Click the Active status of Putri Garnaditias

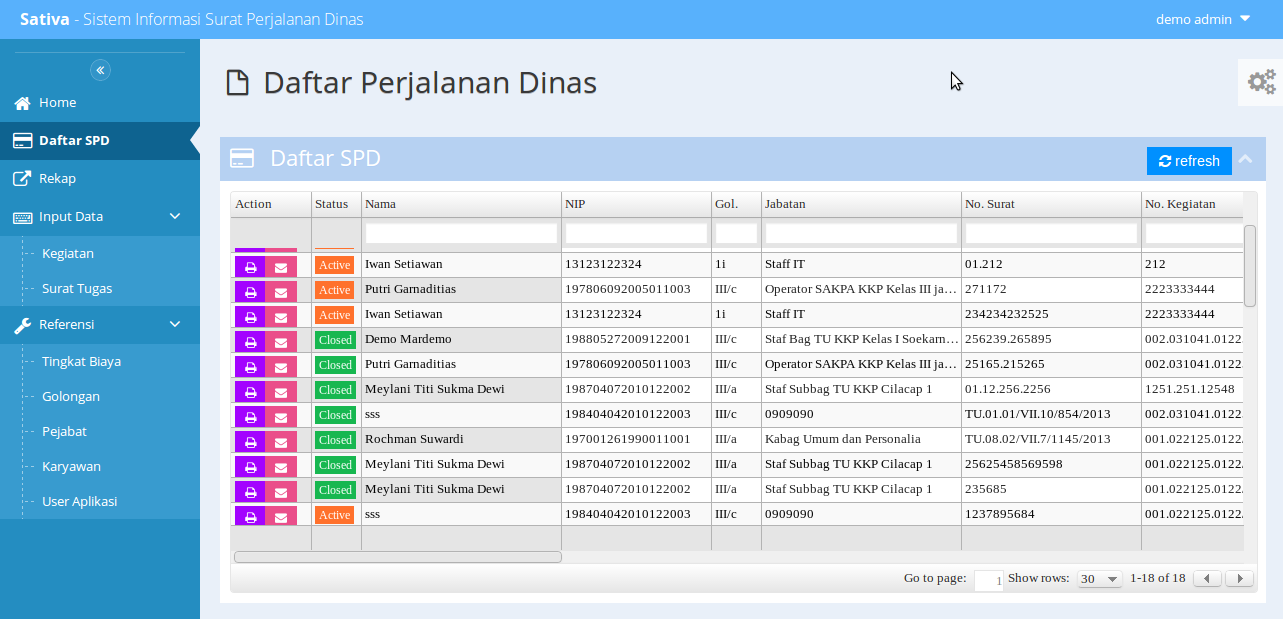point(335,290)
